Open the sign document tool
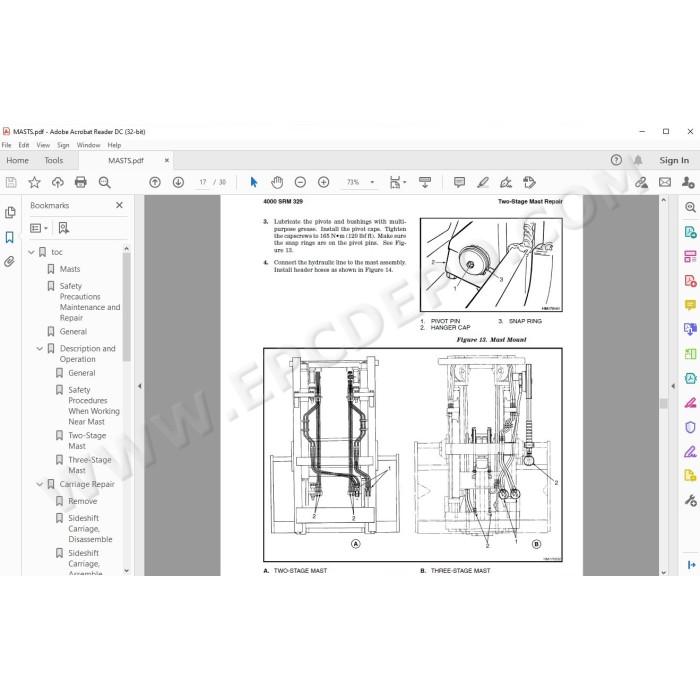This screenshot has height=700, width=700. tap(506, 183)
